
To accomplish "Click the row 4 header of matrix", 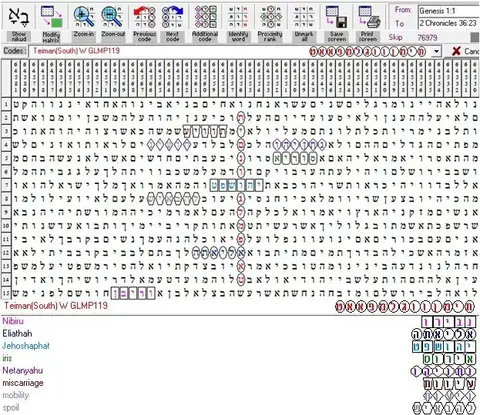I will pyautogui.click(x=6, y=145).
